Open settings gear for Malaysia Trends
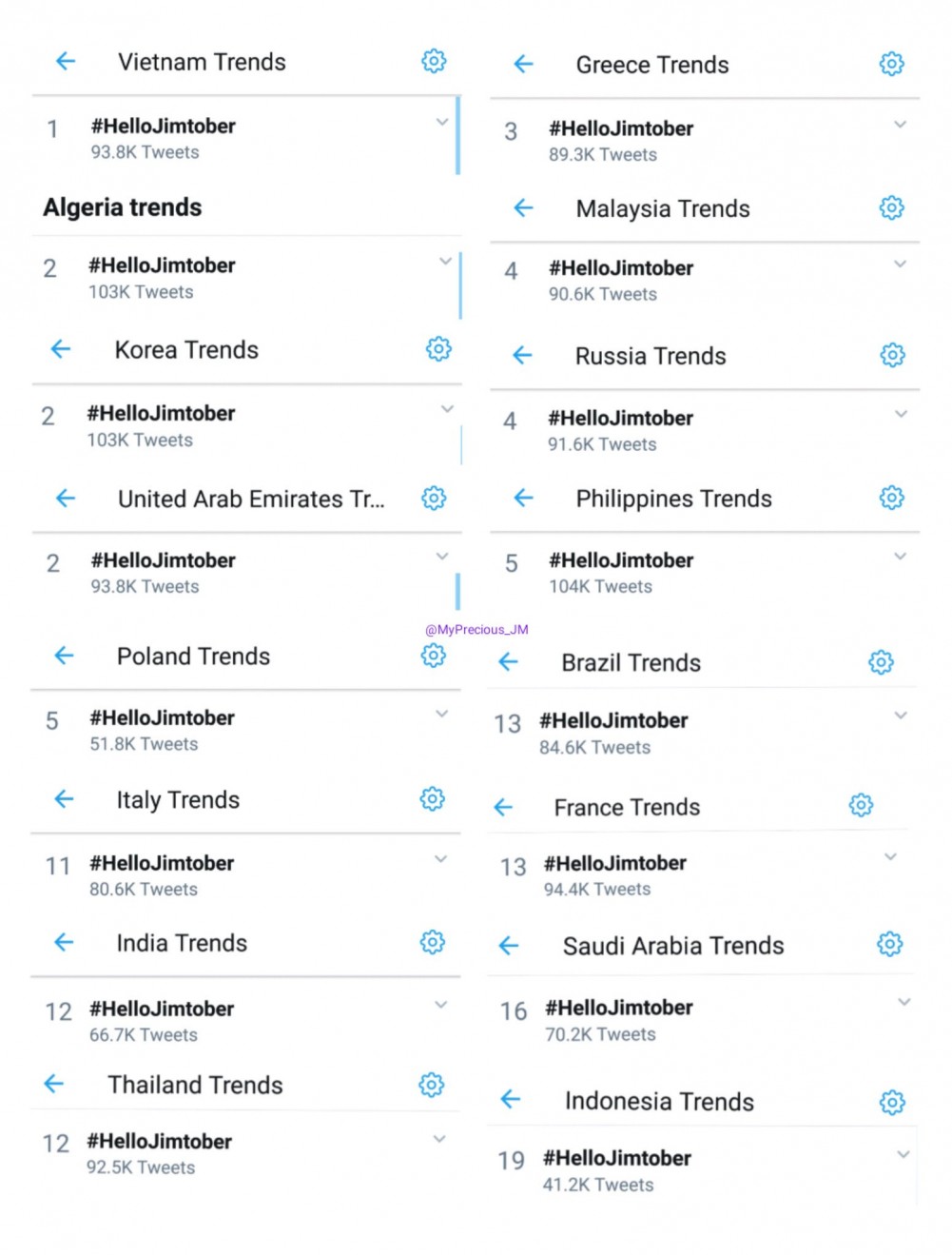The width and height of the screenshot is (952, 1255). (x=891, y=207)
